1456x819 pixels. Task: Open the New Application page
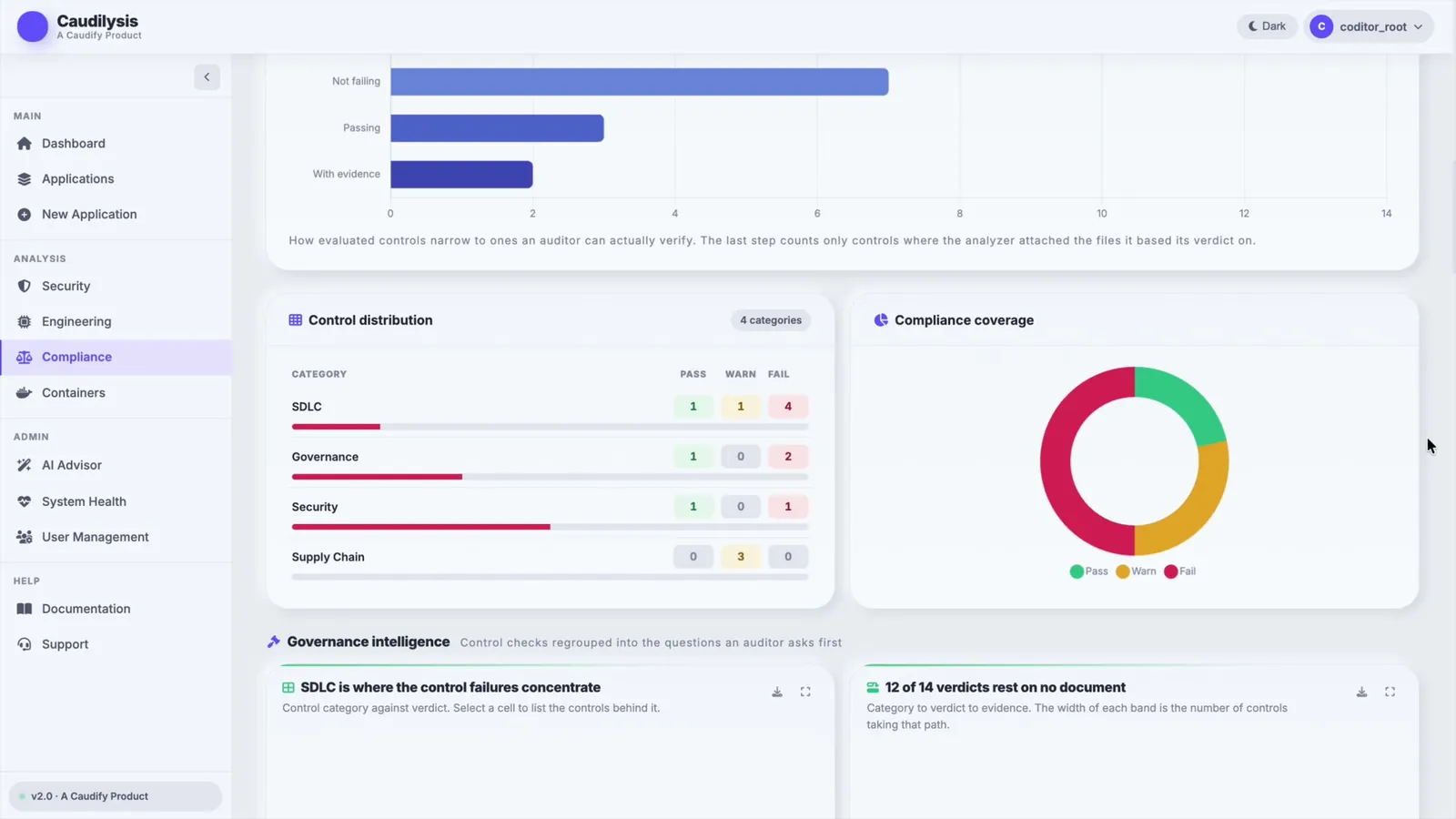pyautogui.click(x=116, y=215)
